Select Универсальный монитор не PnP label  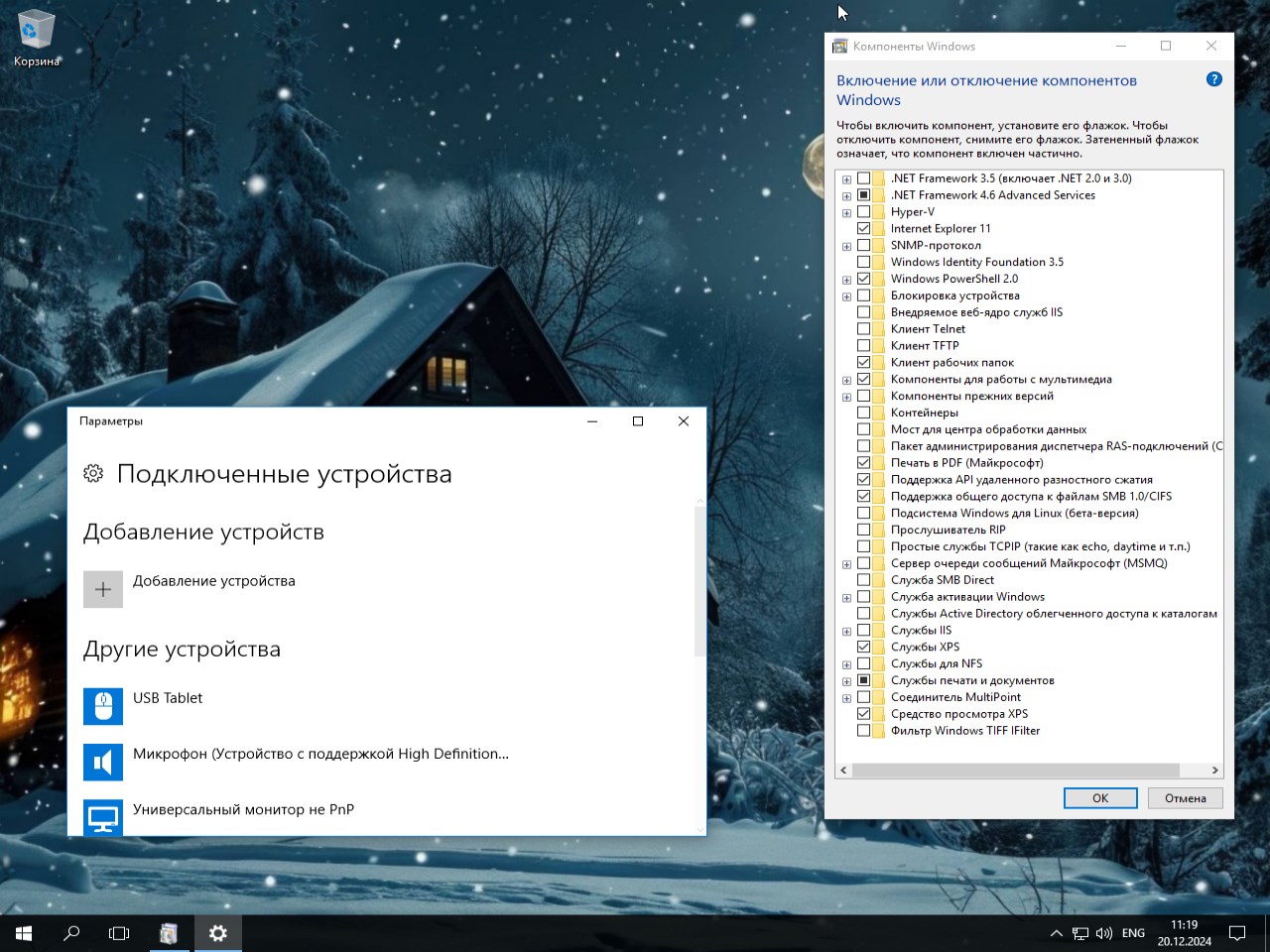pyautogui.click(x=243, y=809)
